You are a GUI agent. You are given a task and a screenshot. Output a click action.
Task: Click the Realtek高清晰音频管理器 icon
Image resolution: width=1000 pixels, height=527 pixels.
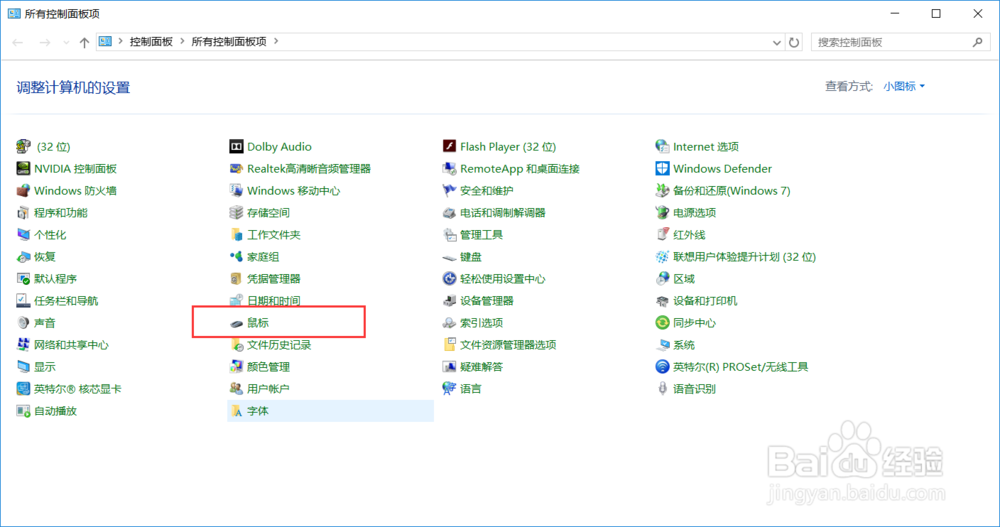[237, 168]
